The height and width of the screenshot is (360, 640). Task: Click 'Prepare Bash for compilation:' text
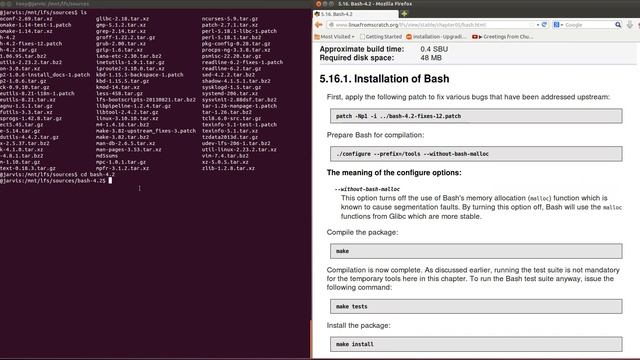click(x=375, y=135)
